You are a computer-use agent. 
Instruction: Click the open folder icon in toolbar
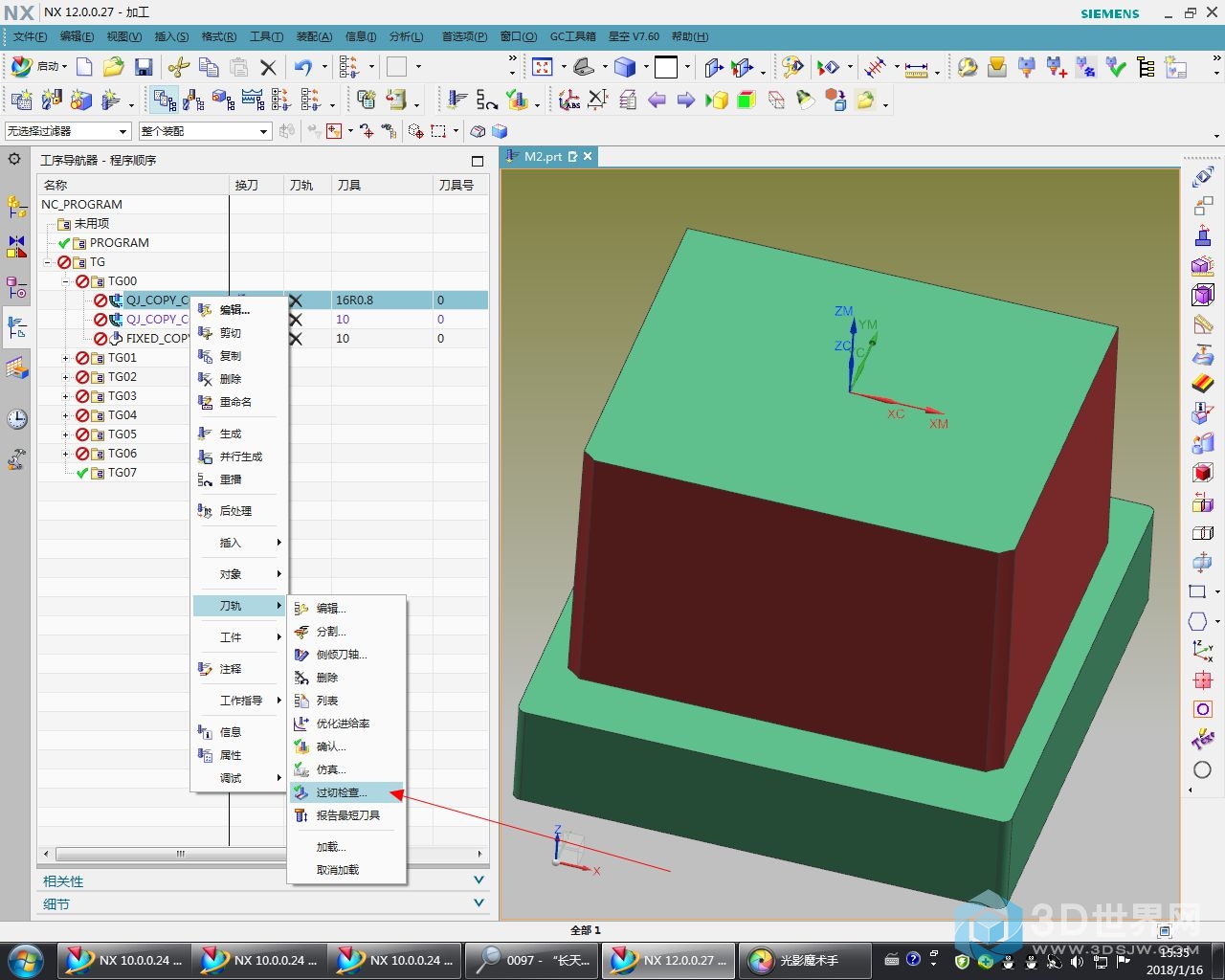pos(114,67)
